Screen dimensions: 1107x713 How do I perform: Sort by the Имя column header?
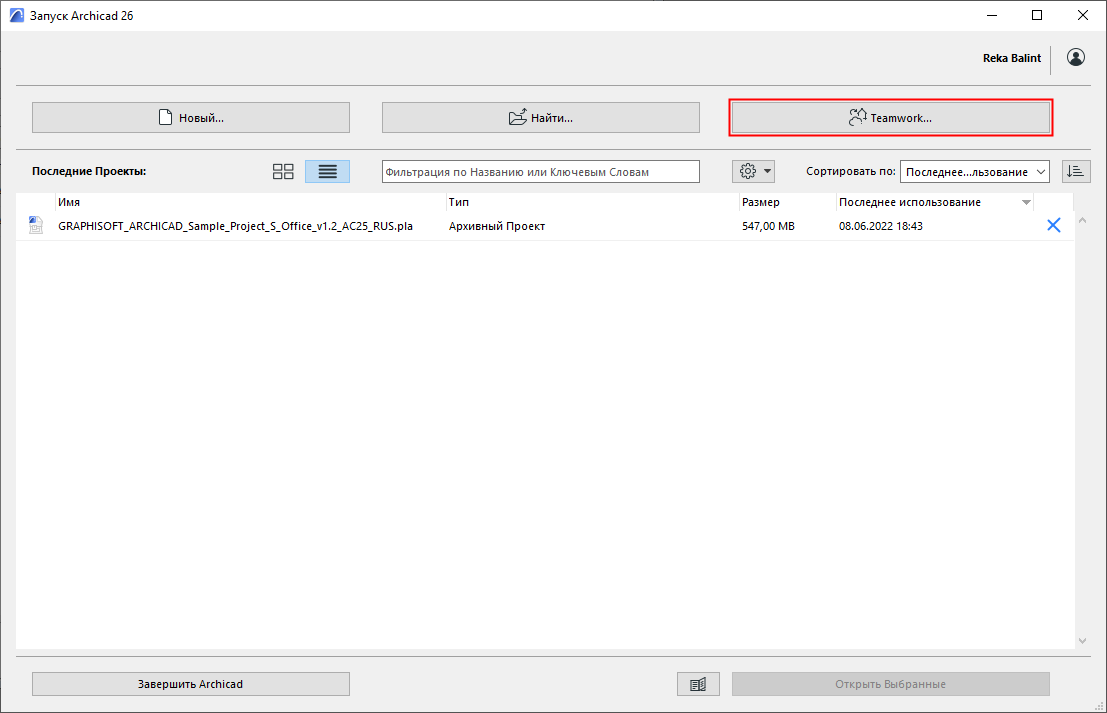251,202
